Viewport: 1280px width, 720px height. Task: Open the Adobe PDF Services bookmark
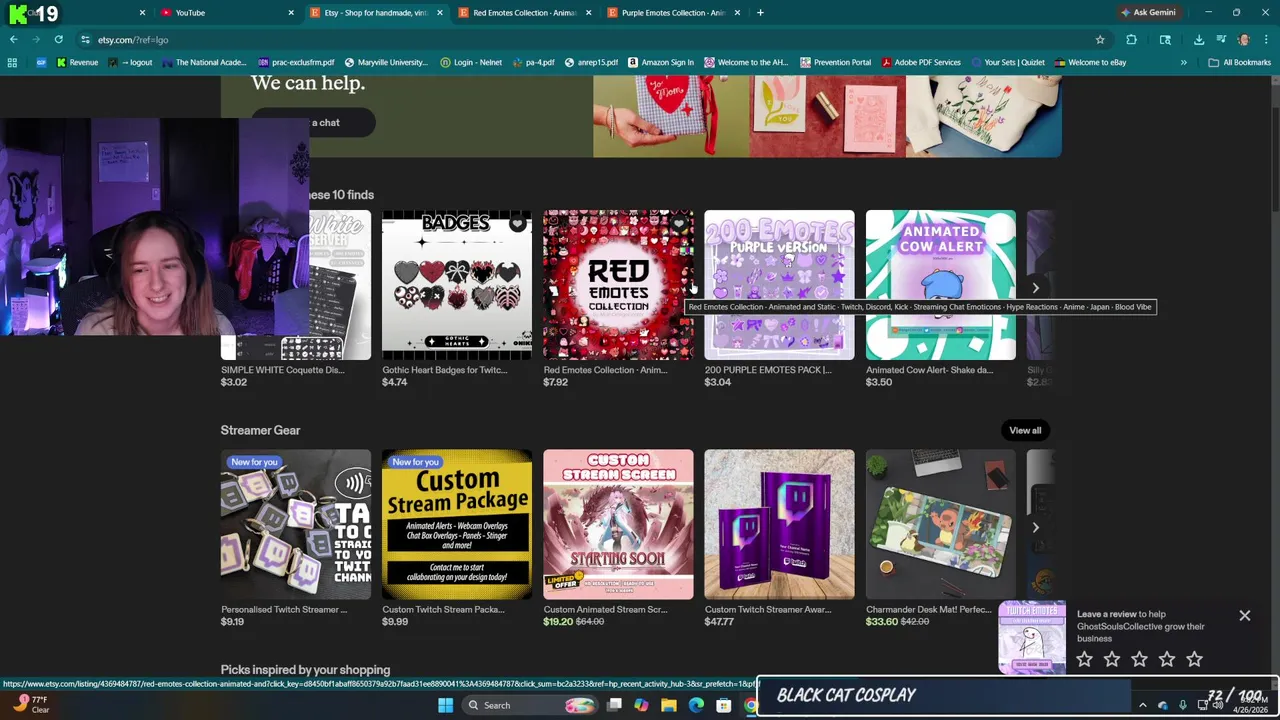coord(920,62)
